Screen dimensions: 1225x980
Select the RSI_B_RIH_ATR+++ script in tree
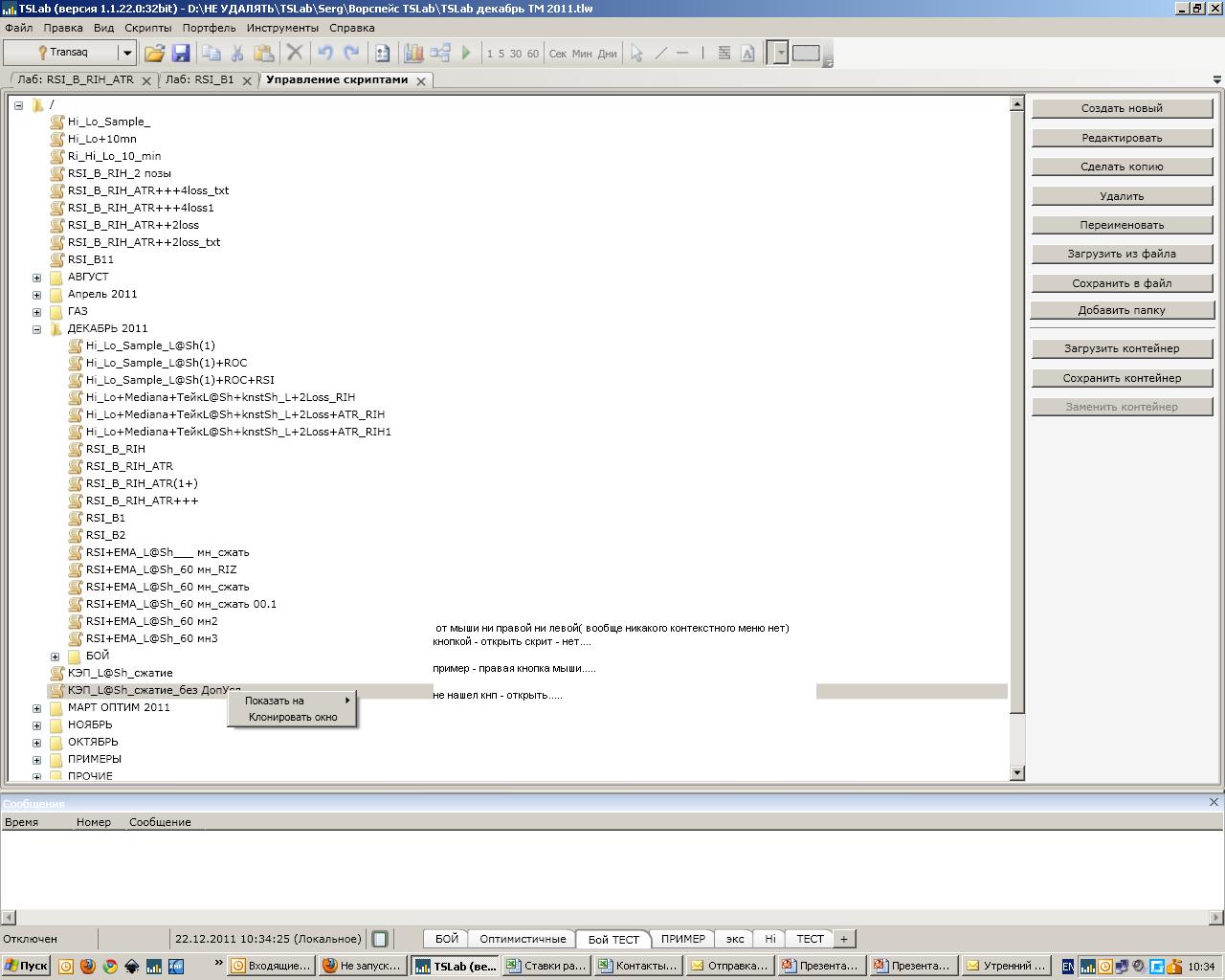[x=142, y=501]
